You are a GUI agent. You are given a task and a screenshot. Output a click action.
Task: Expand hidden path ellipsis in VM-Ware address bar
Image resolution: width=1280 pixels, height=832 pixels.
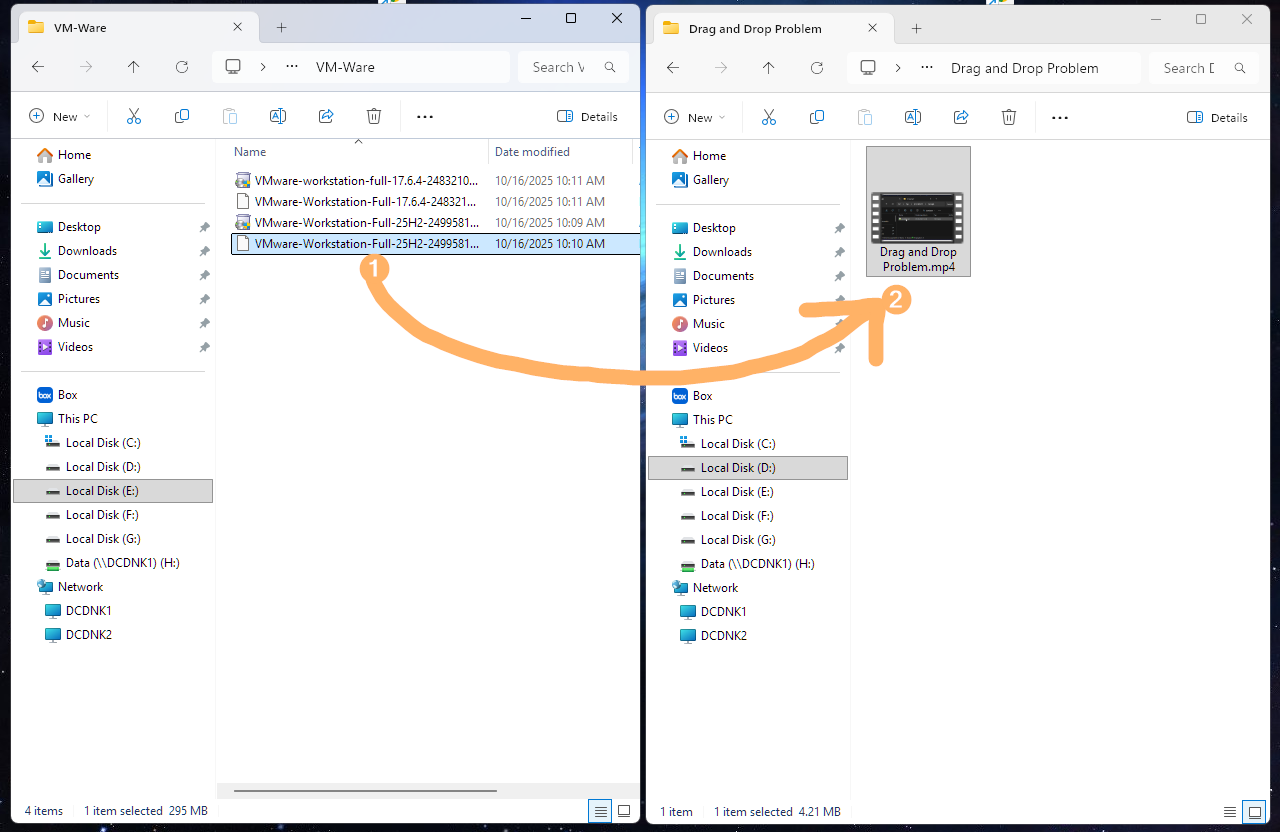tap(292, 67)
